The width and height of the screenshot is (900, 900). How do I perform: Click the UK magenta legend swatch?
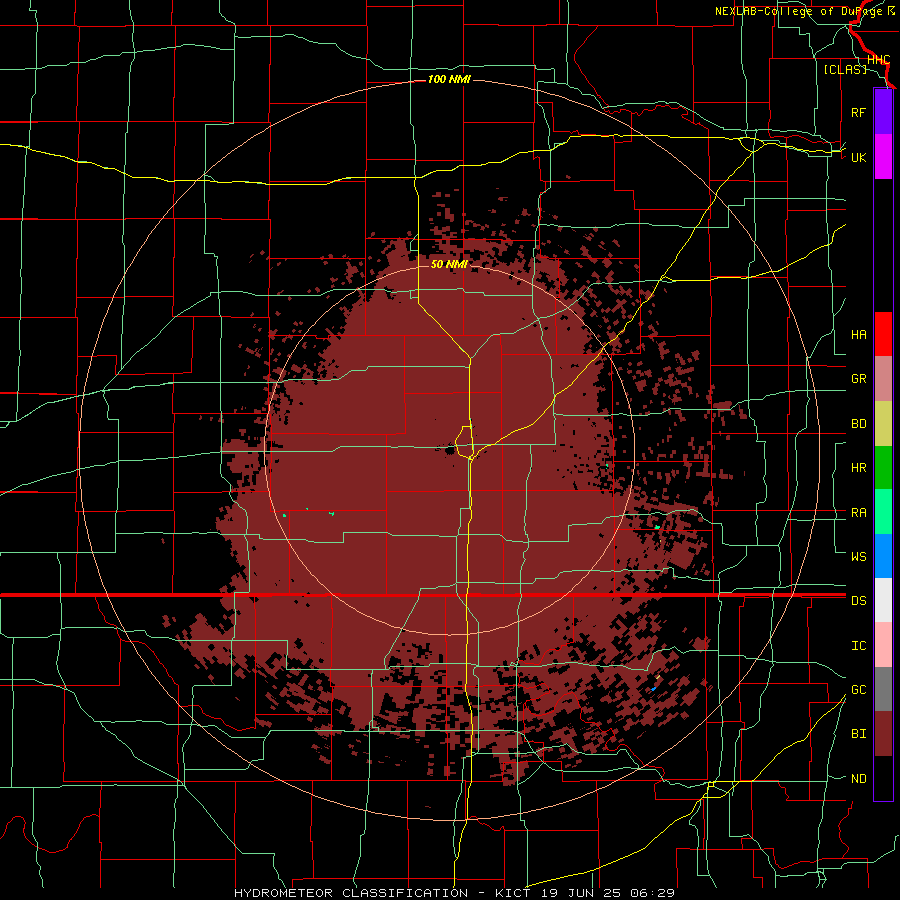[883, 157]
